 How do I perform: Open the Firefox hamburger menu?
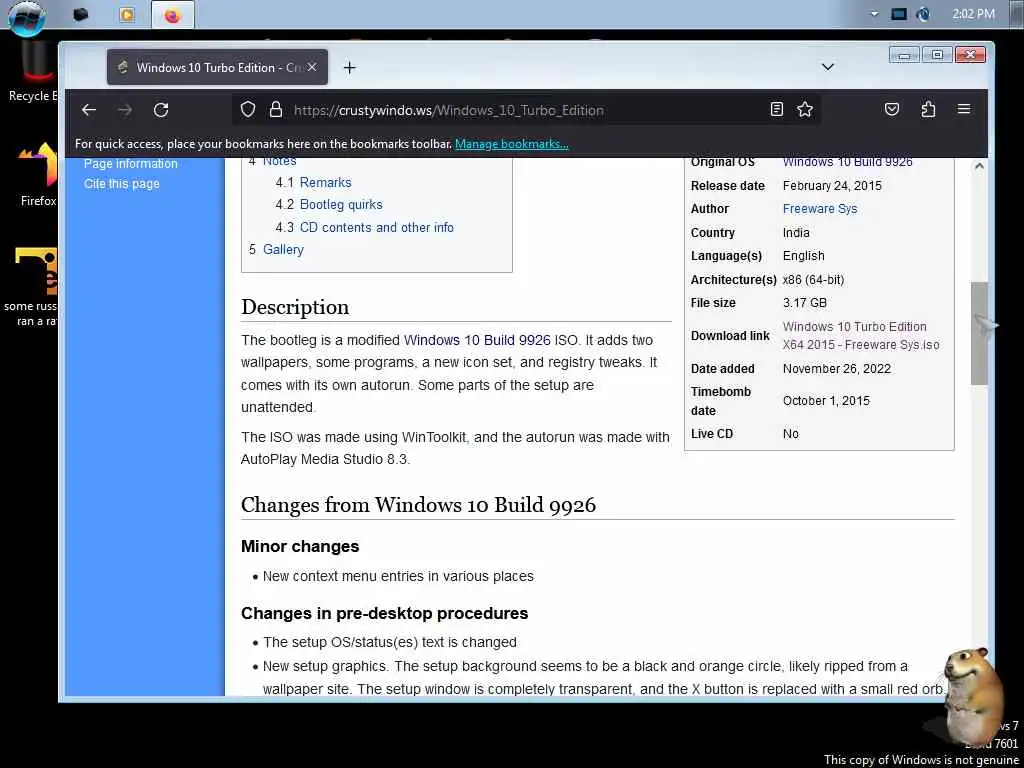click(x=964, y=109)
